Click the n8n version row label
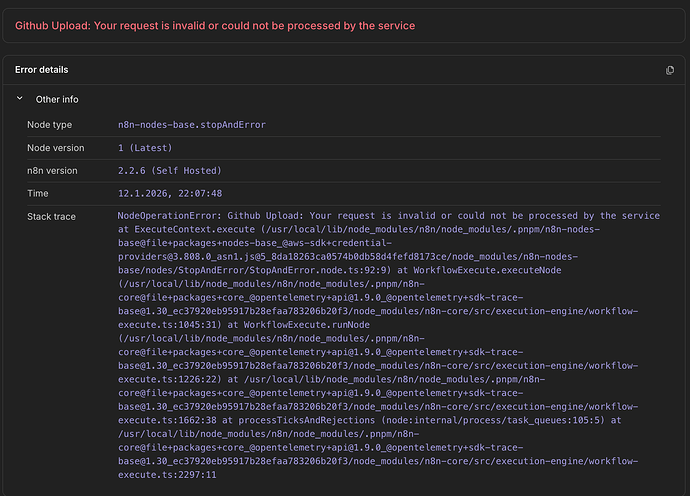690x496 pixels. 54,170
